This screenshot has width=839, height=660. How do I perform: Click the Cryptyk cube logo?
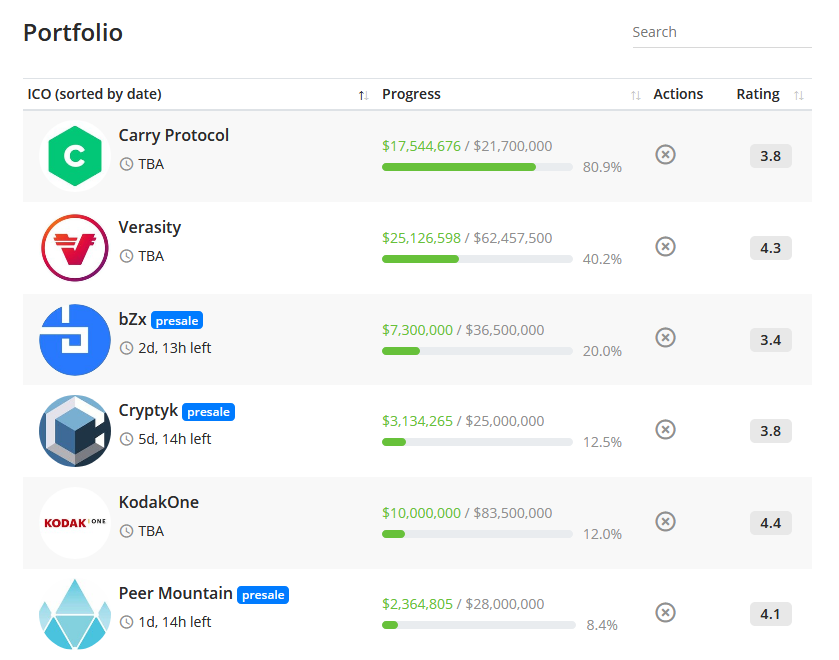click(x=74, y=431)
